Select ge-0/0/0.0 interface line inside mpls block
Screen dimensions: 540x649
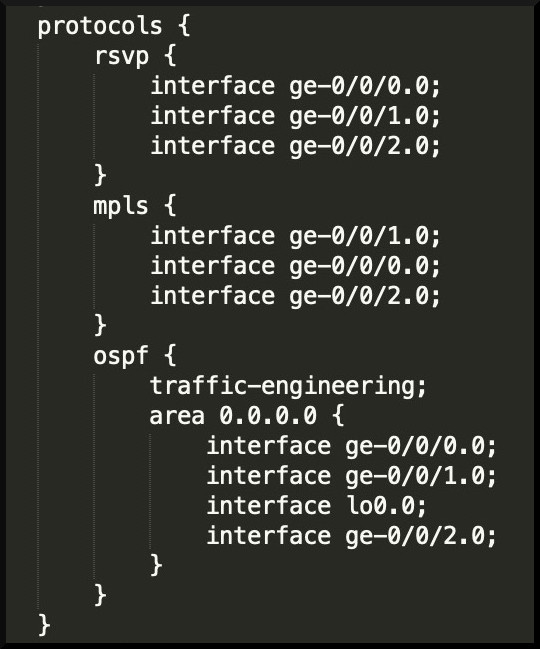[295, 266]
